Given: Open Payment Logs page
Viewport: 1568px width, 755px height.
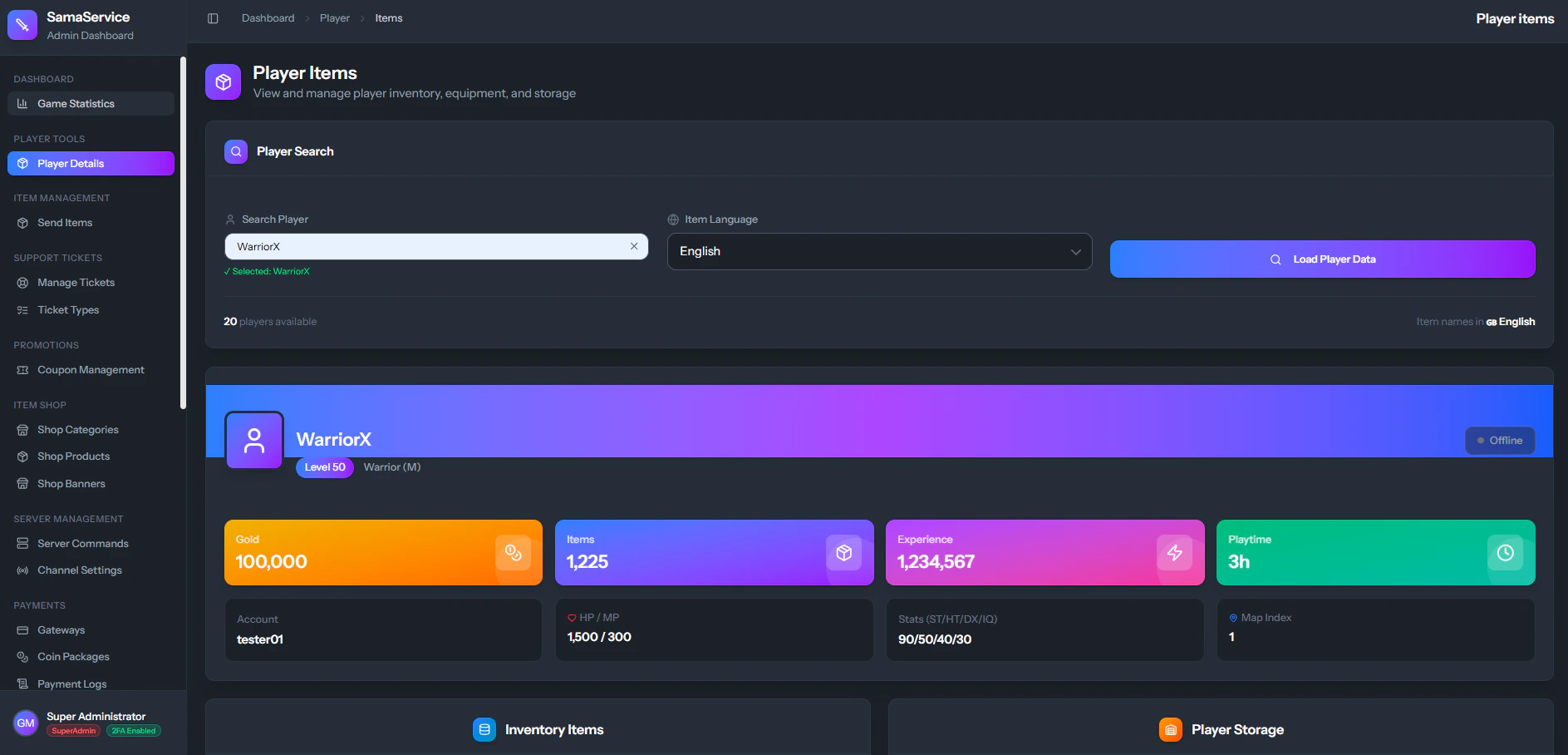Looking at the screenshot, I should click(x=91, y=684).
